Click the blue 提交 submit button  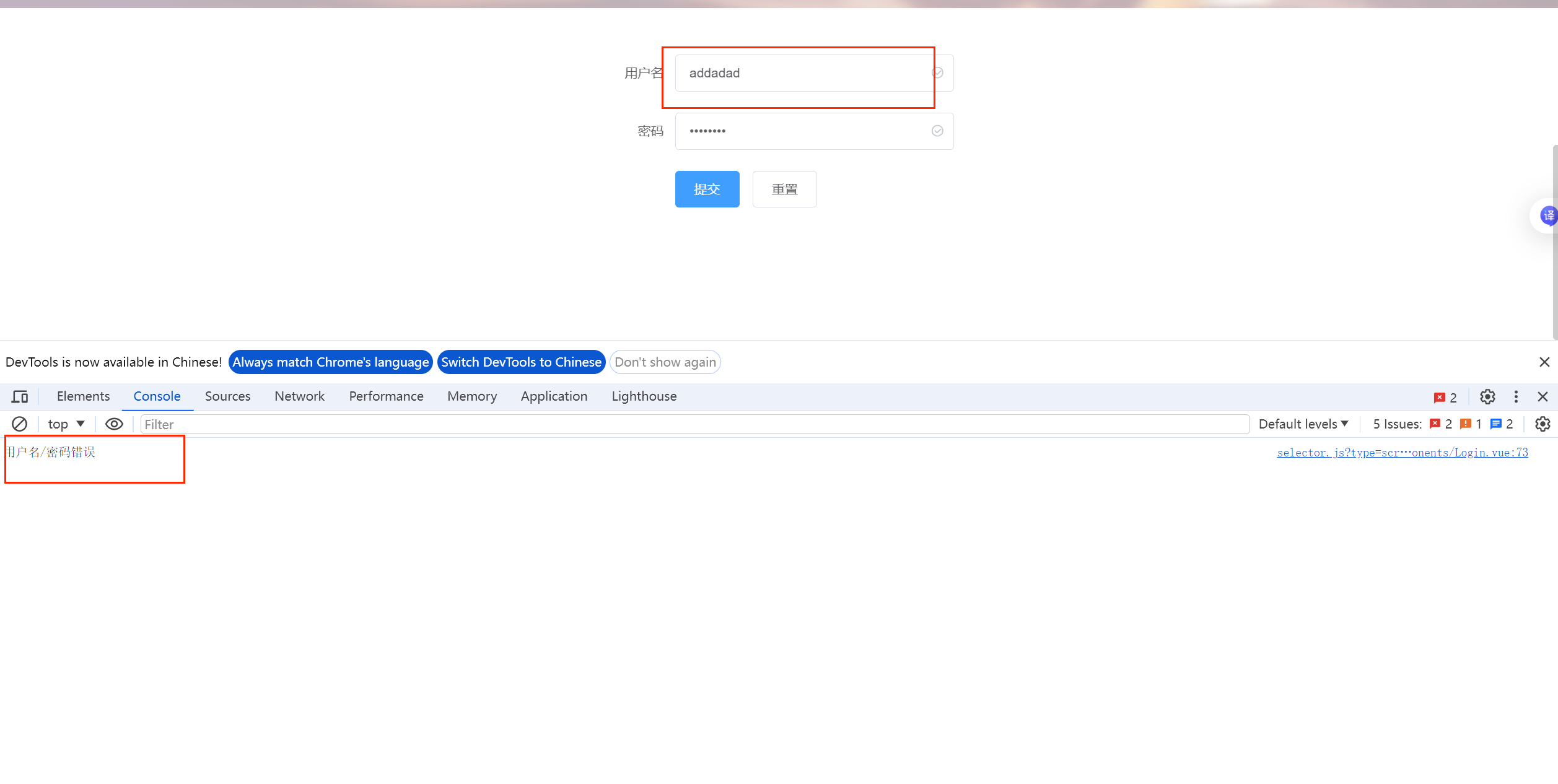tap(707, 189)
